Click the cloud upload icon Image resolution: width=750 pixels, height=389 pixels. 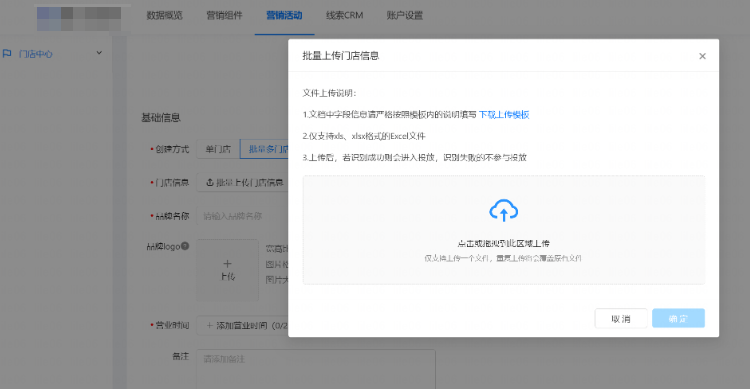[x=503, y=211]
